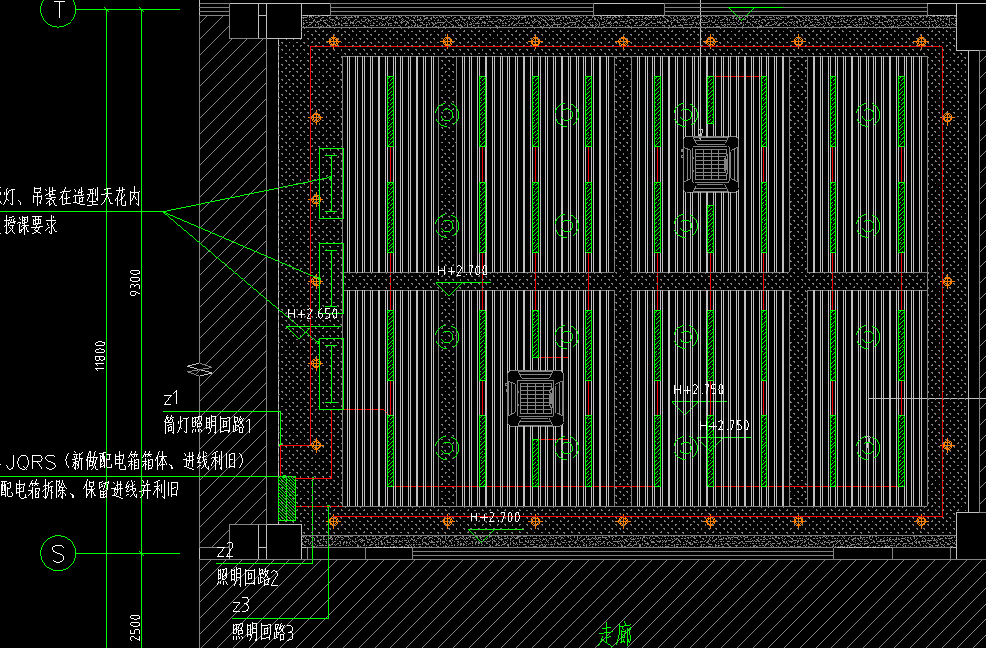Select the green elevation triangle at the top wall

coord(741,13)
